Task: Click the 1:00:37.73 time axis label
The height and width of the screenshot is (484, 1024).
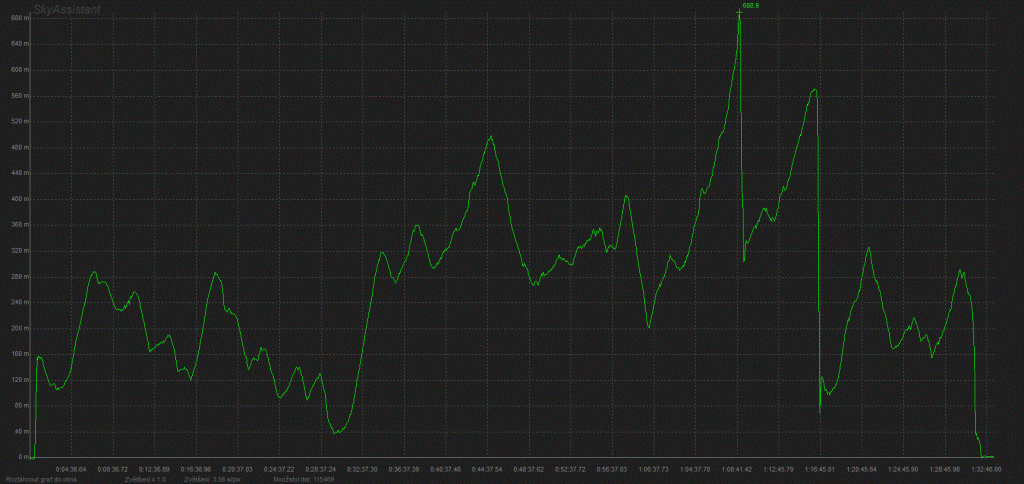Action: tap(652, 468)
